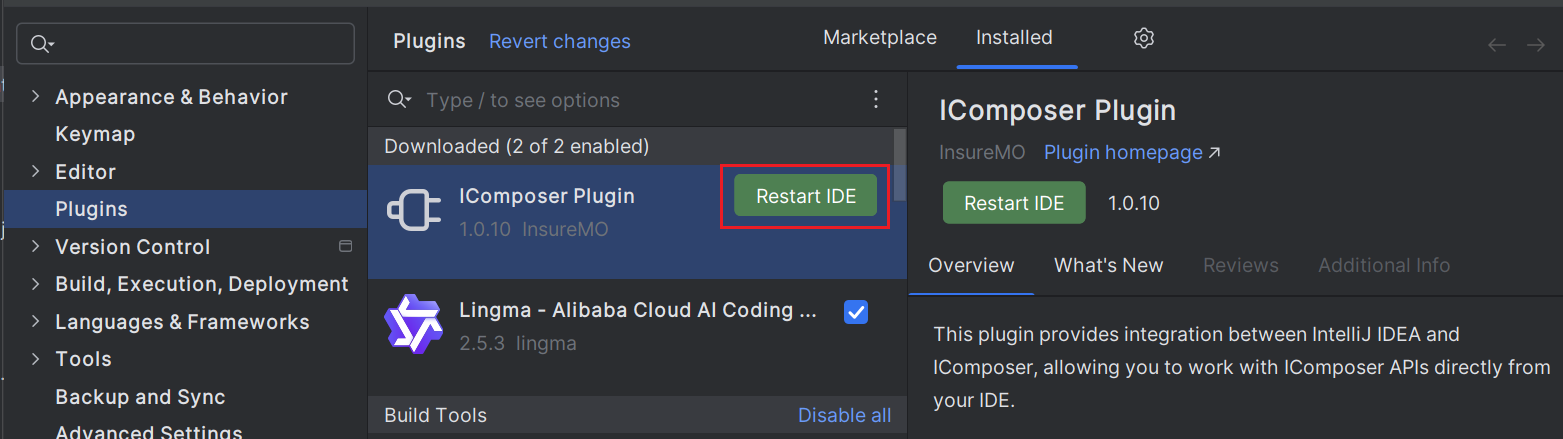Image resolution: width=1563 pixels, height=439 pixels.
Task: Navigate back with the left arrow
Action: pos(1497,45)
